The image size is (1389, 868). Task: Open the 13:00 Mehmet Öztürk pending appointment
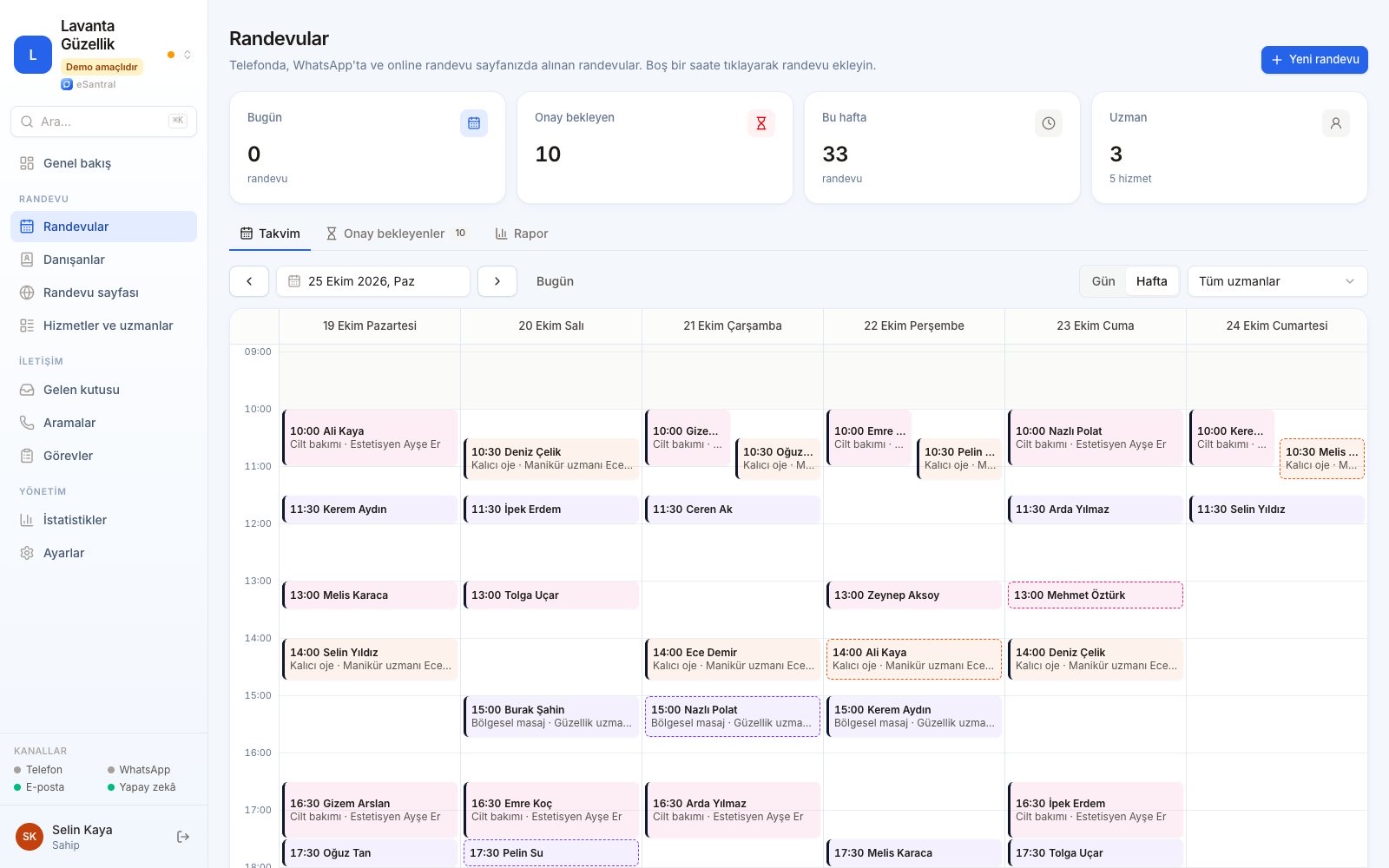click(x=1095, y=595)
